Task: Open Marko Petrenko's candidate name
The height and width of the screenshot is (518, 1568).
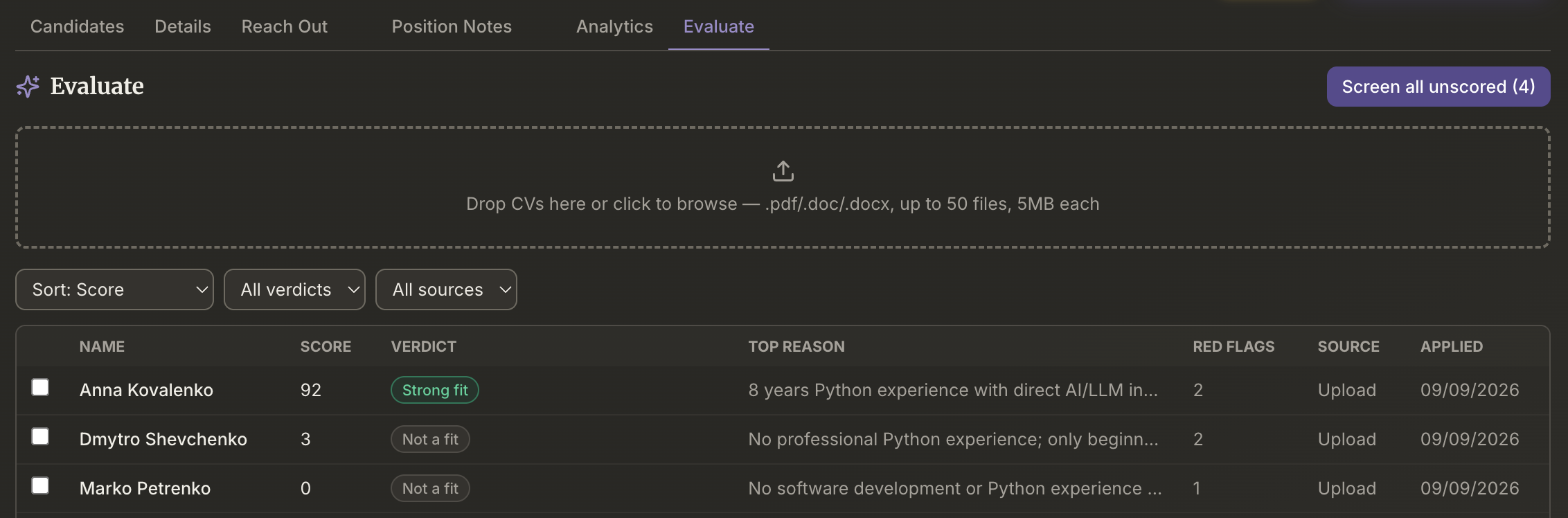Action: point(145,488)
